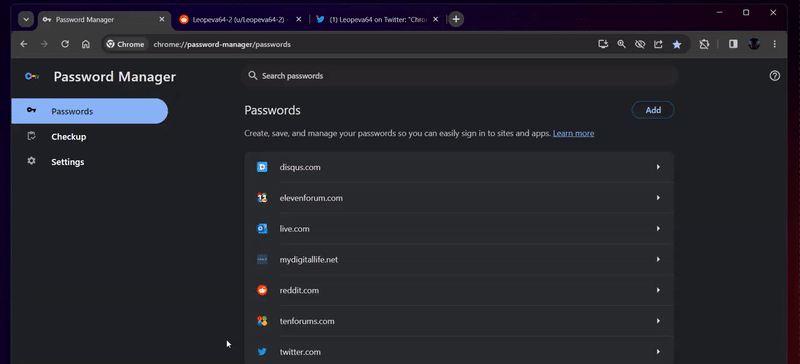Click the Search passwords field

(x=459, y=76)
